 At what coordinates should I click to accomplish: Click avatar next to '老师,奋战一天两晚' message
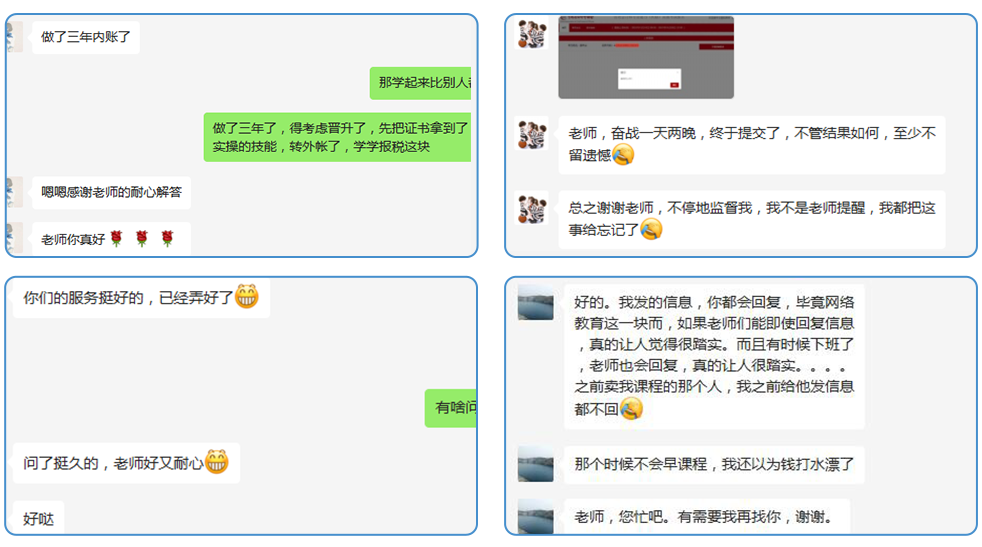532,133
